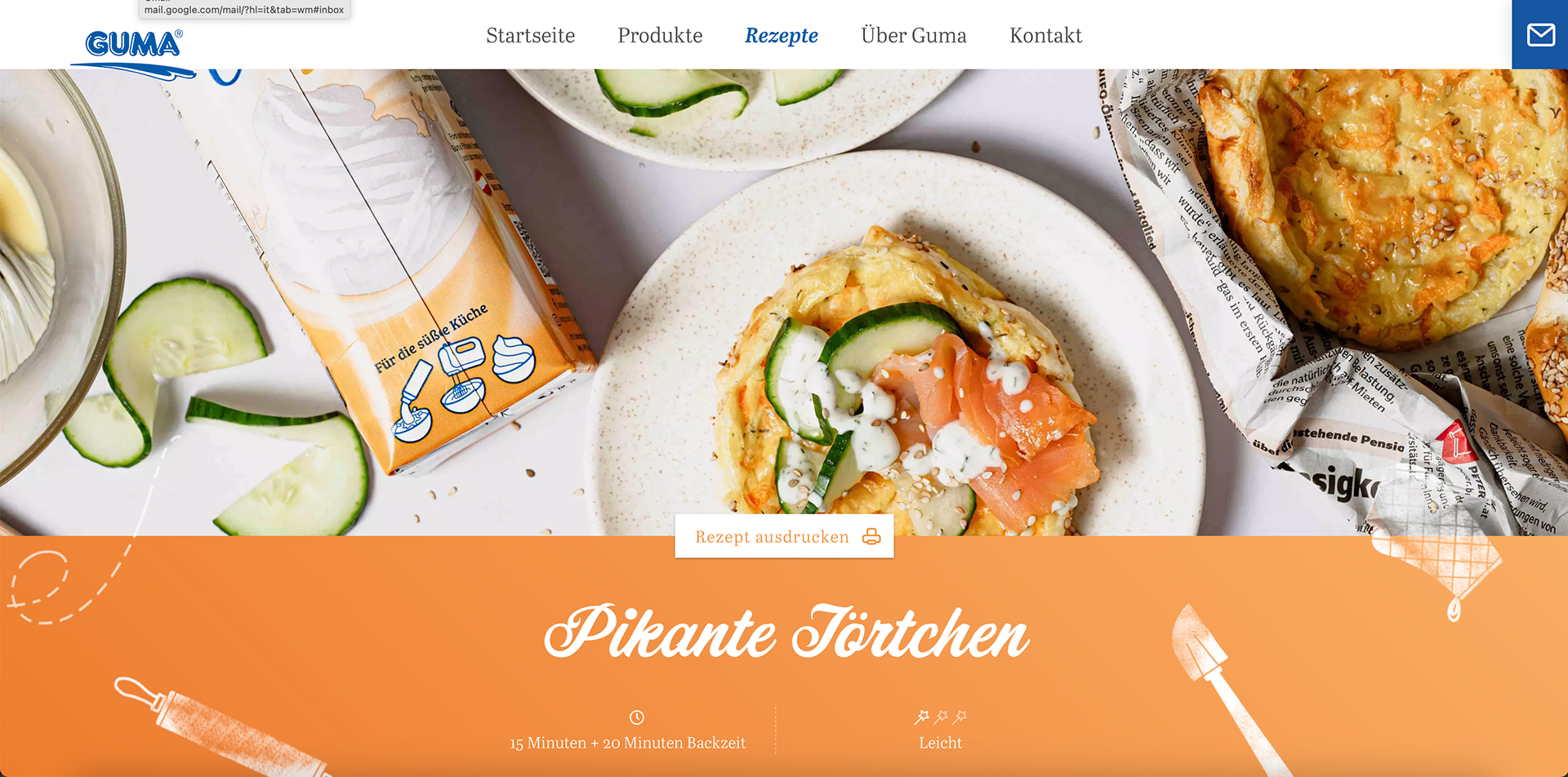This screenshot has width=1568, height=777.
Task: Select the Rezepte navigation item
Action: 782,36
